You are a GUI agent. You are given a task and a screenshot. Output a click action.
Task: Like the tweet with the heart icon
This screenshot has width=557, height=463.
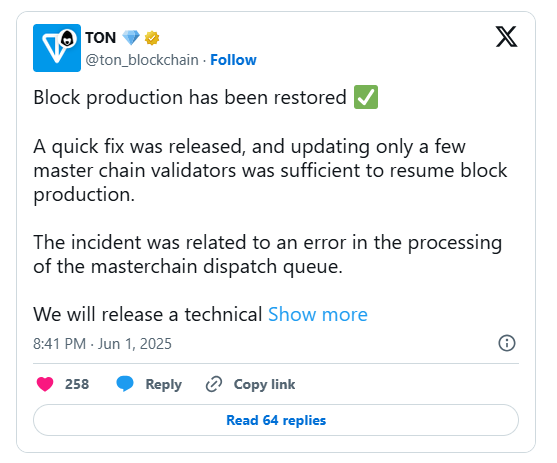(x=45, y=384)
